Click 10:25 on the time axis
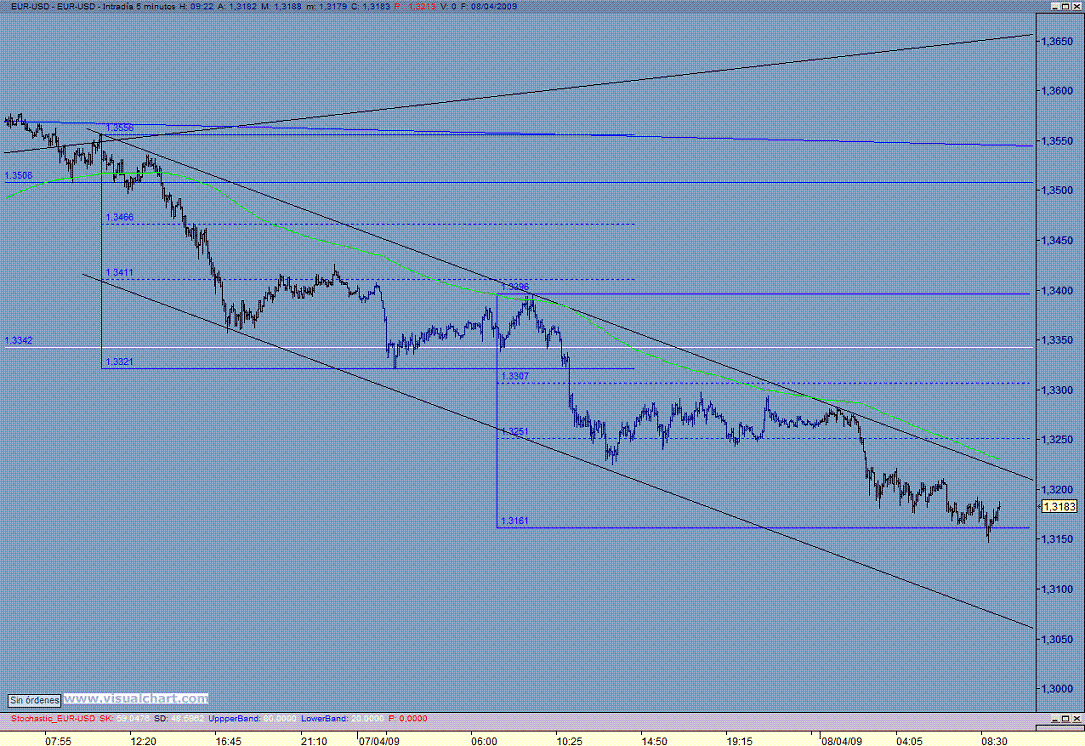This screenshot has height=746, width=1085. [569, 741]
